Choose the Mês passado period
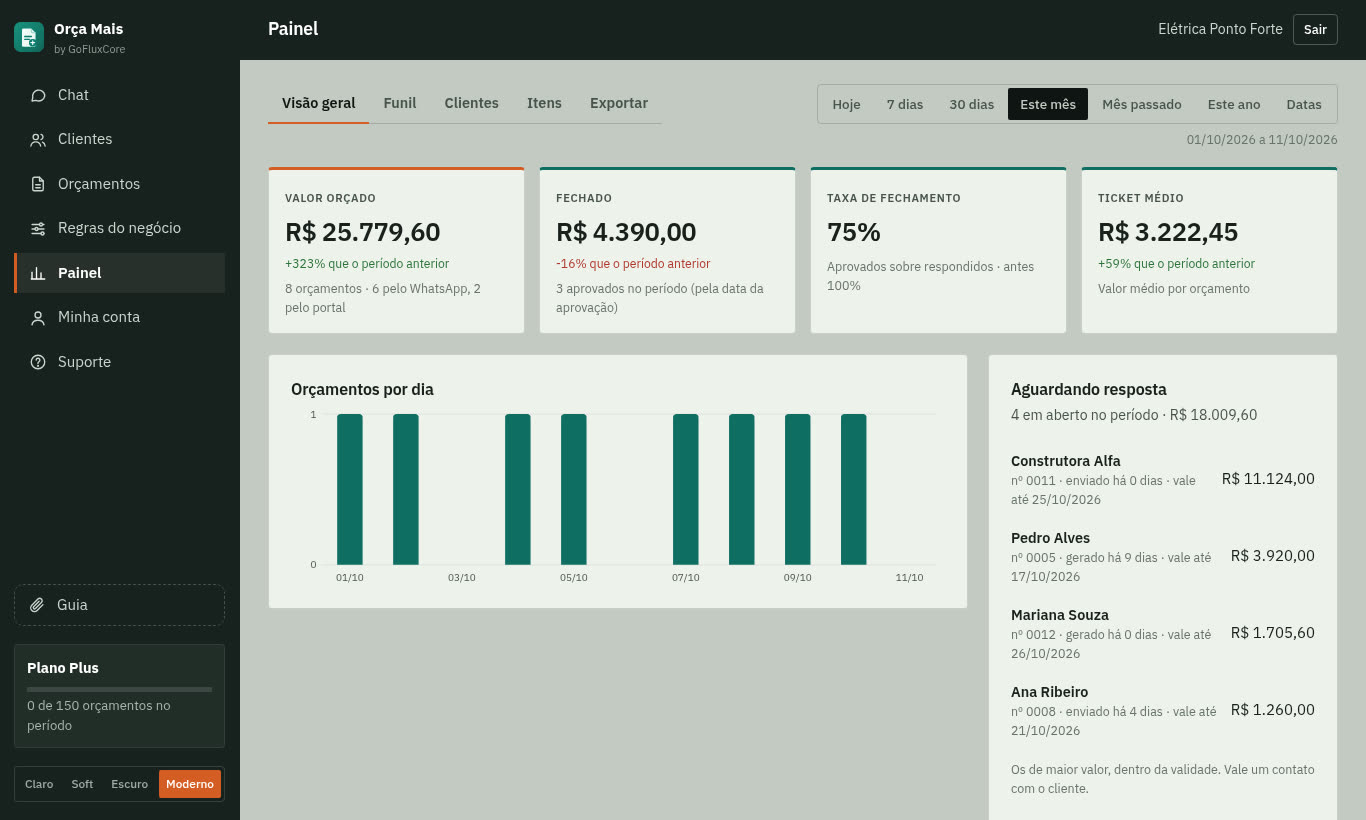 [1142, 104]
